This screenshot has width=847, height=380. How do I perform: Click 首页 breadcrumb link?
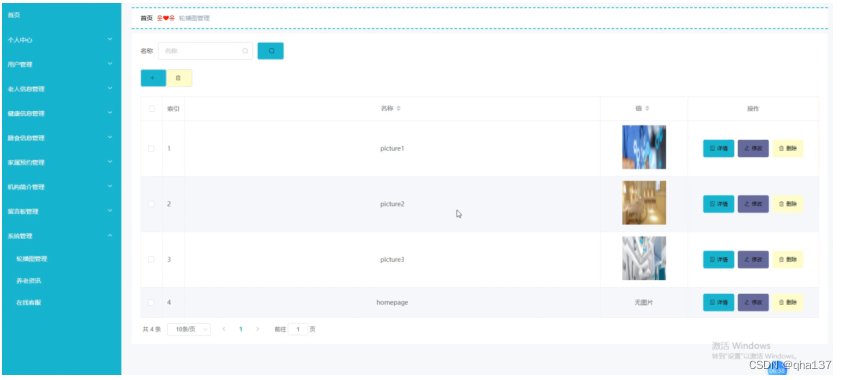click(x=146, y=18)
